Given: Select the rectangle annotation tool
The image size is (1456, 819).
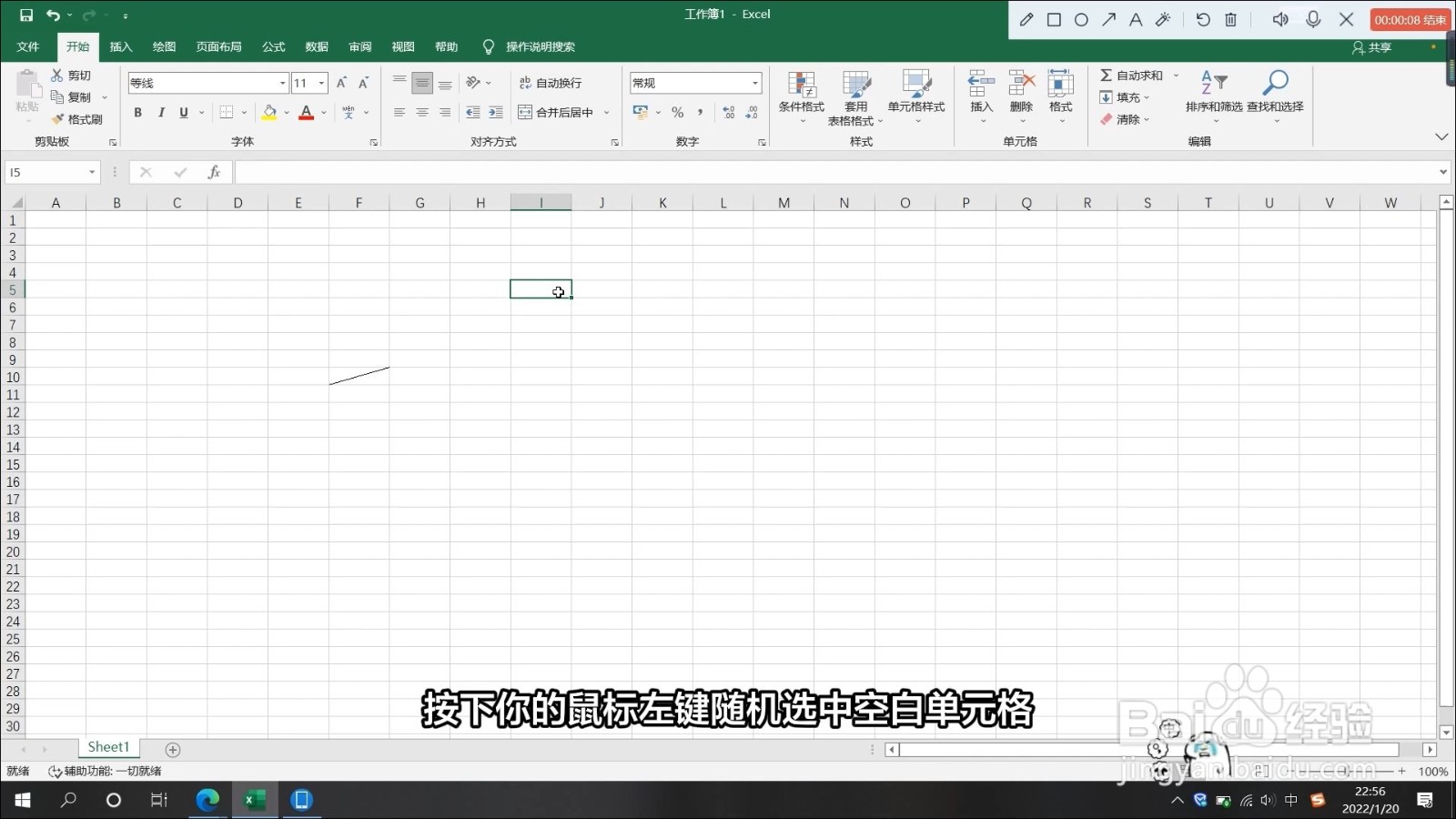Looking at the screenshot, I should 1054,19.
